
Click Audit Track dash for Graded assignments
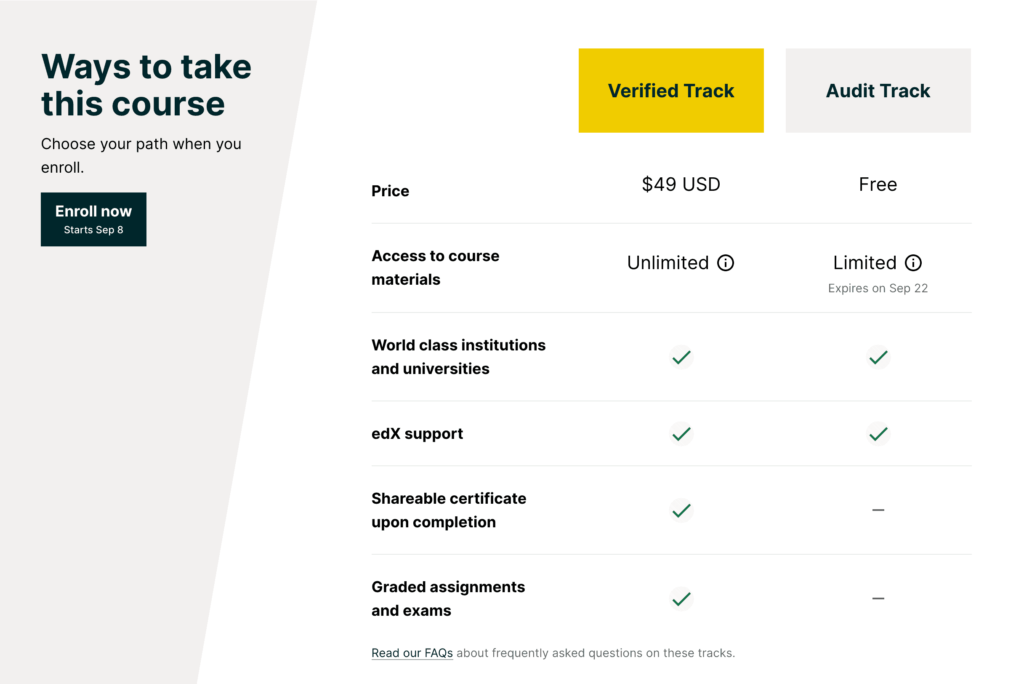tap(878, 599)
